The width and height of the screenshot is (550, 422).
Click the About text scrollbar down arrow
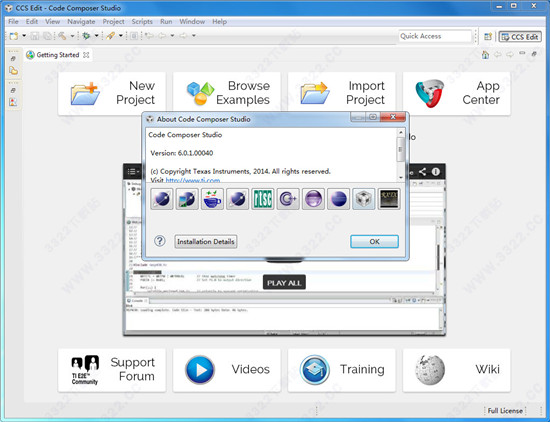pos(401,178)
